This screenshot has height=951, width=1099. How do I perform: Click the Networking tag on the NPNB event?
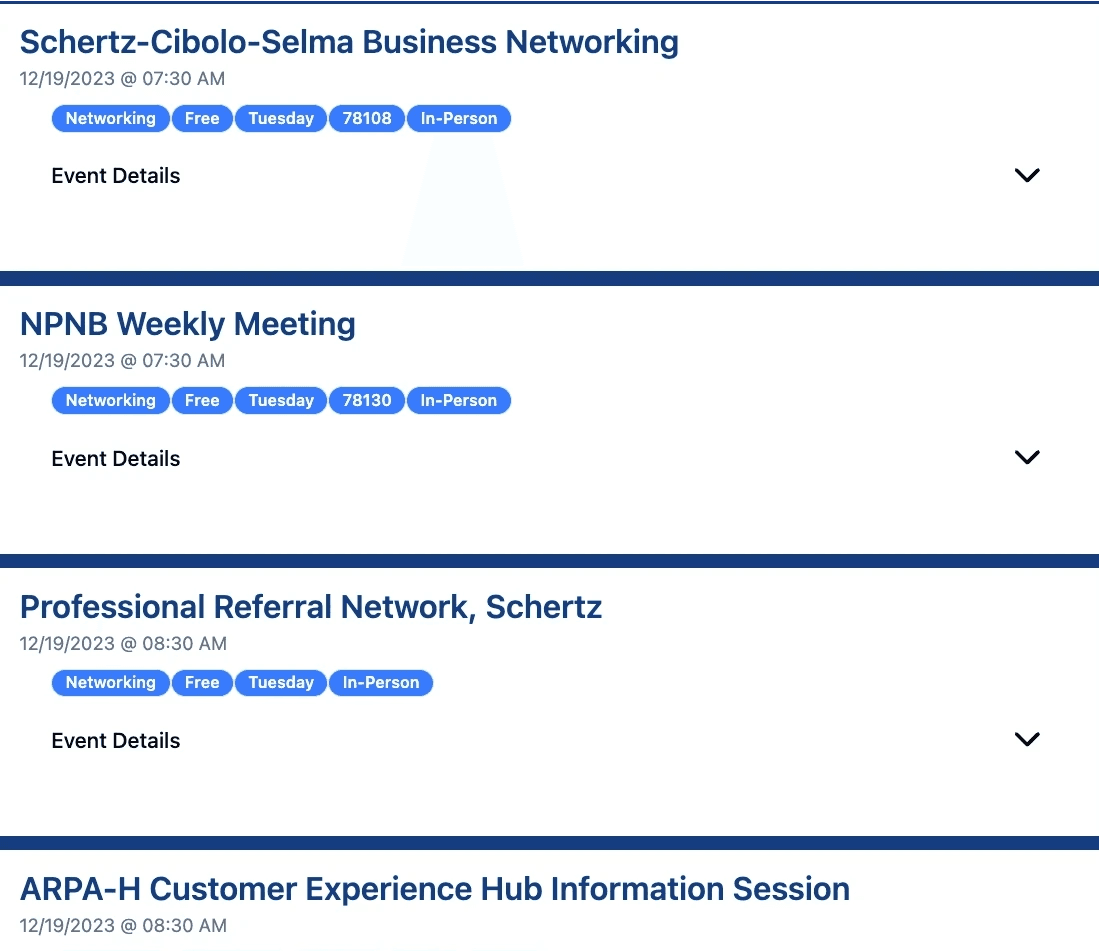(110, 400)
